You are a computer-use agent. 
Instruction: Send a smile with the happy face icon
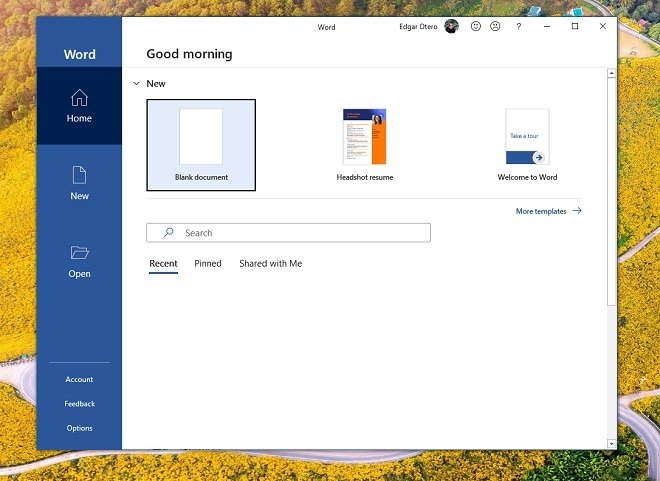coord(476,27)
